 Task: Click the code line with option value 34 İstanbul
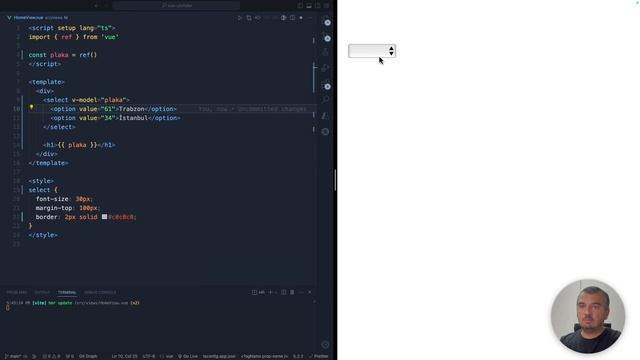coord(116,118)
